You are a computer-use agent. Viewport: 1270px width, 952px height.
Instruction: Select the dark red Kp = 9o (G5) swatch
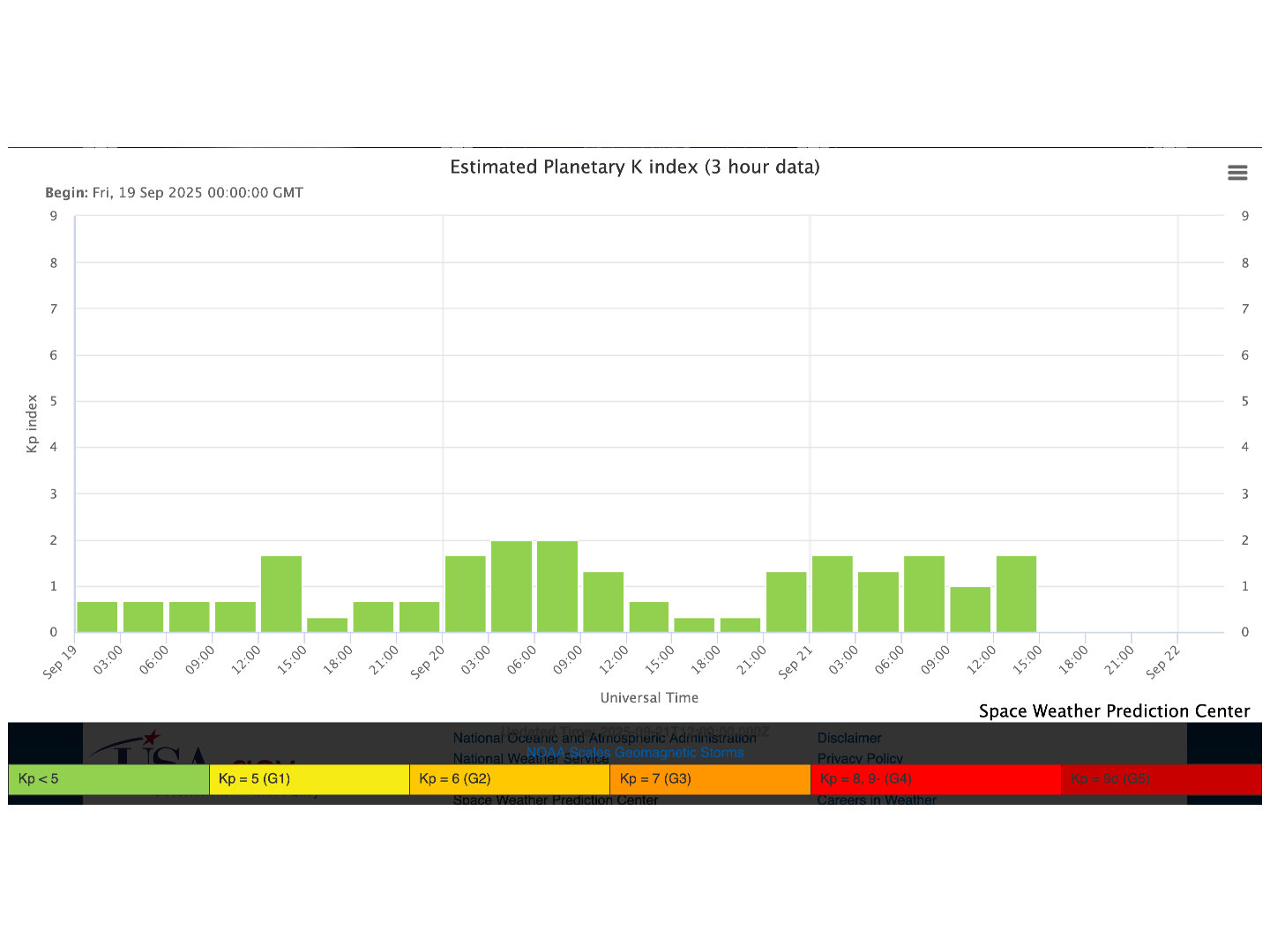click(x=1161, y=779)
